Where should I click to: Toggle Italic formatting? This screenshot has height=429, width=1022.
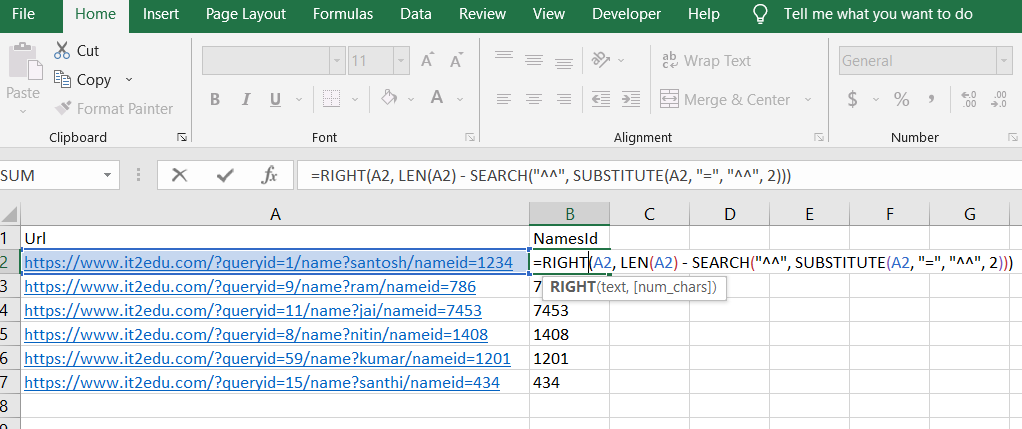(244, 99)
